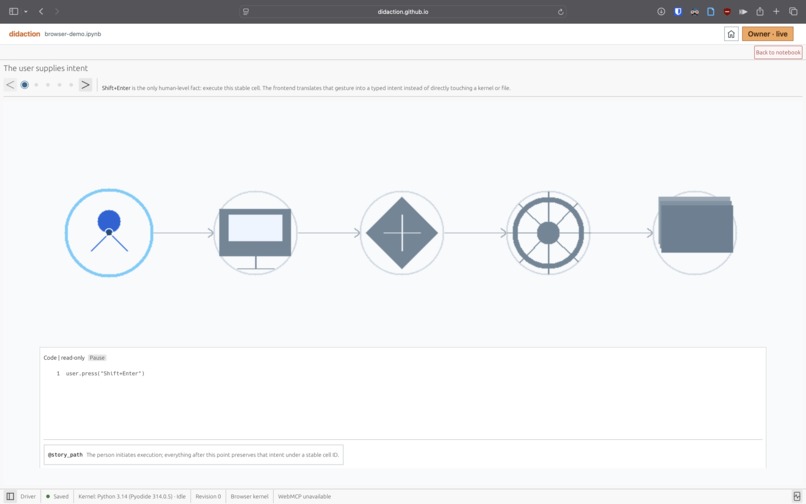
Task: Select the diamond plus intent node
Action: coord(402,233)
